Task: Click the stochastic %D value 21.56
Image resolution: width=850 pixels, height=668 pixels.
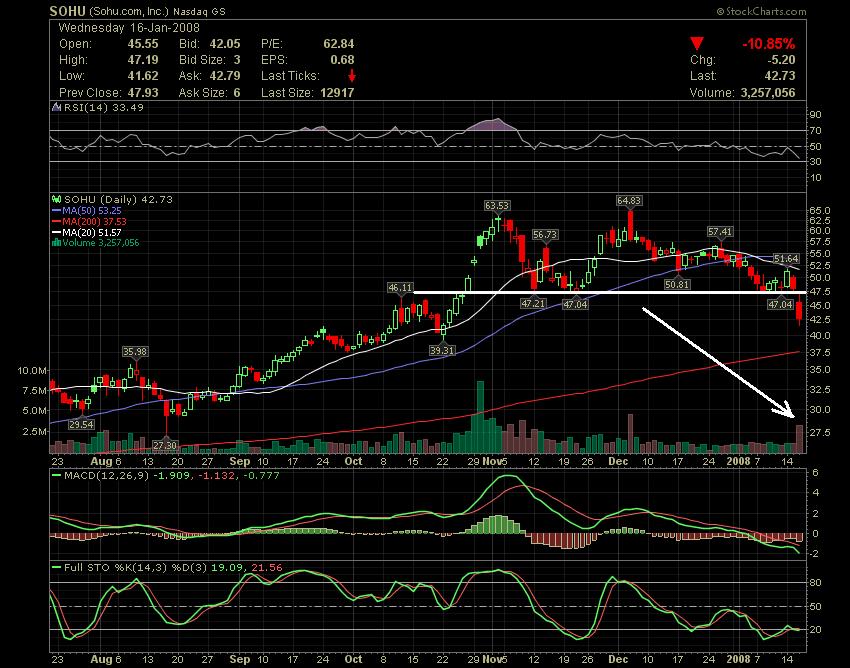Action: (268, 568)
